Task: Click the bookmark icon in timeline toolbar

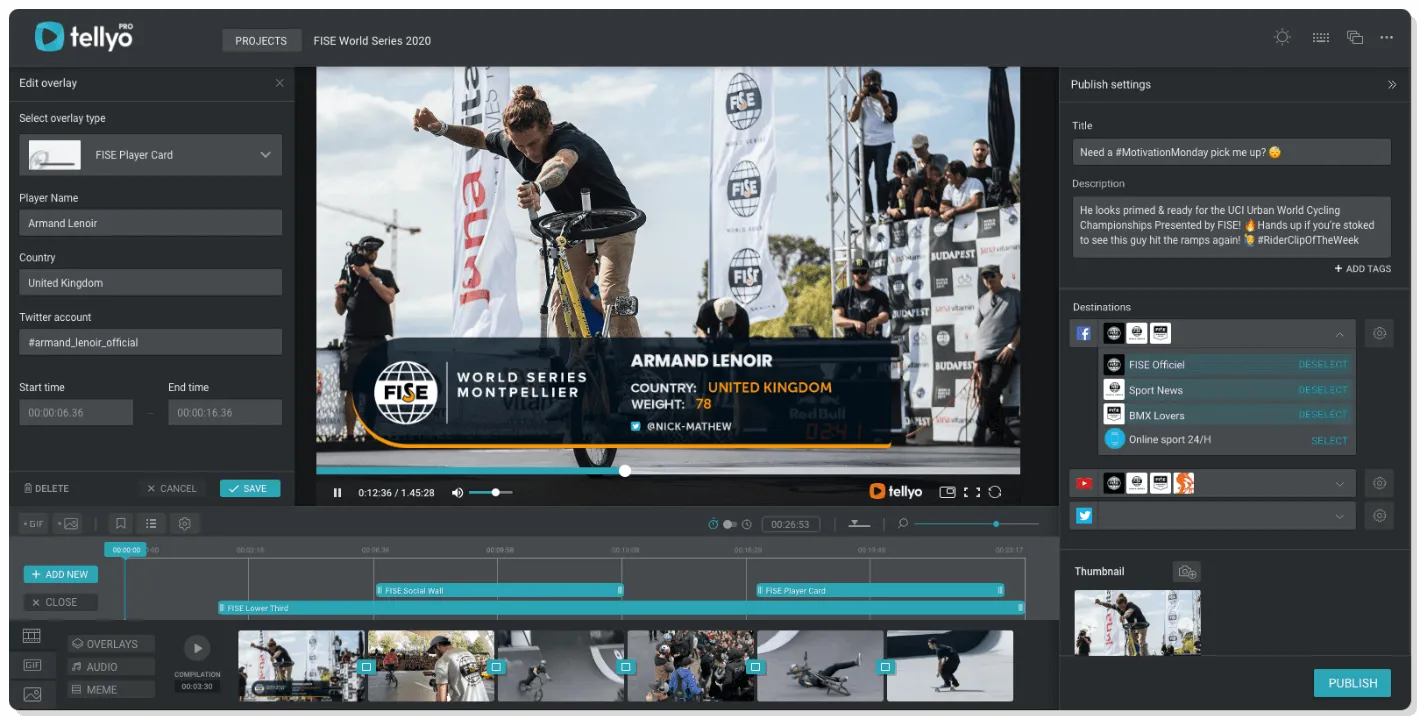Action: pos(120,523)
